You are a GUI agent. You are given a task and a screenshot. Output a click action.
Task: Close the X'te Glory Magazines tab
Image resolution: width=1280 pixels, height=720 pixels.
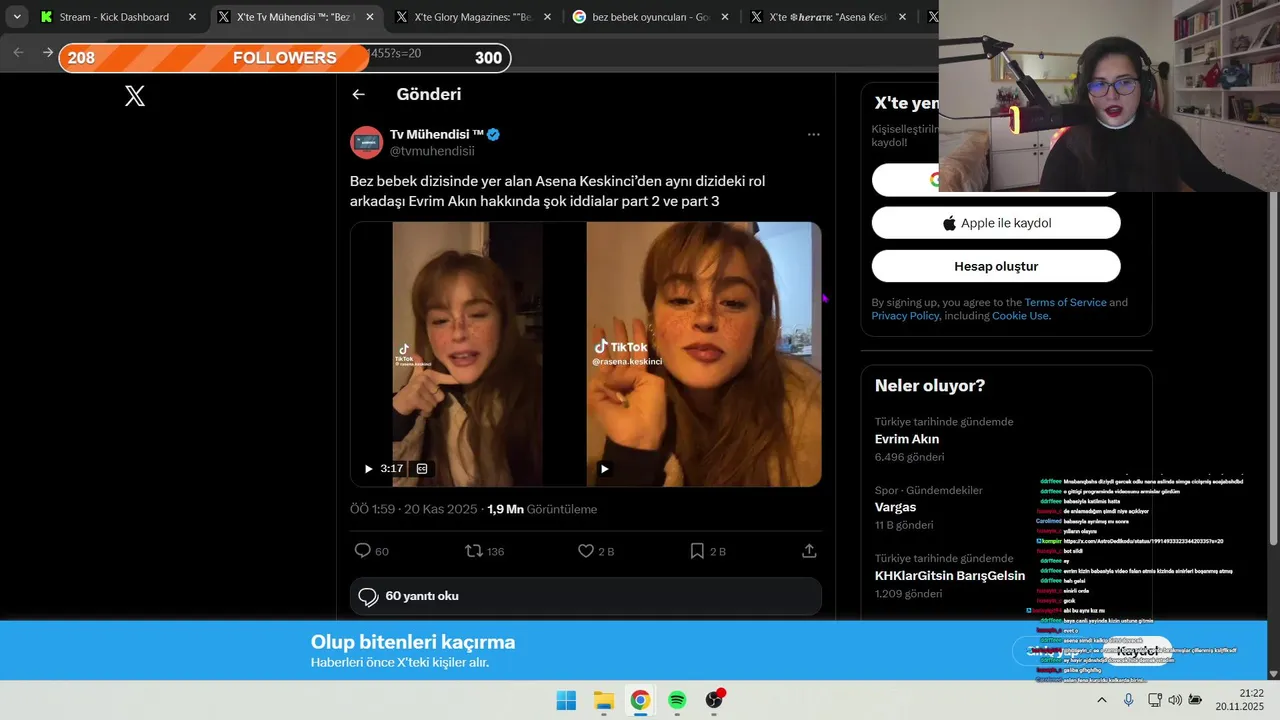[547, 17]
